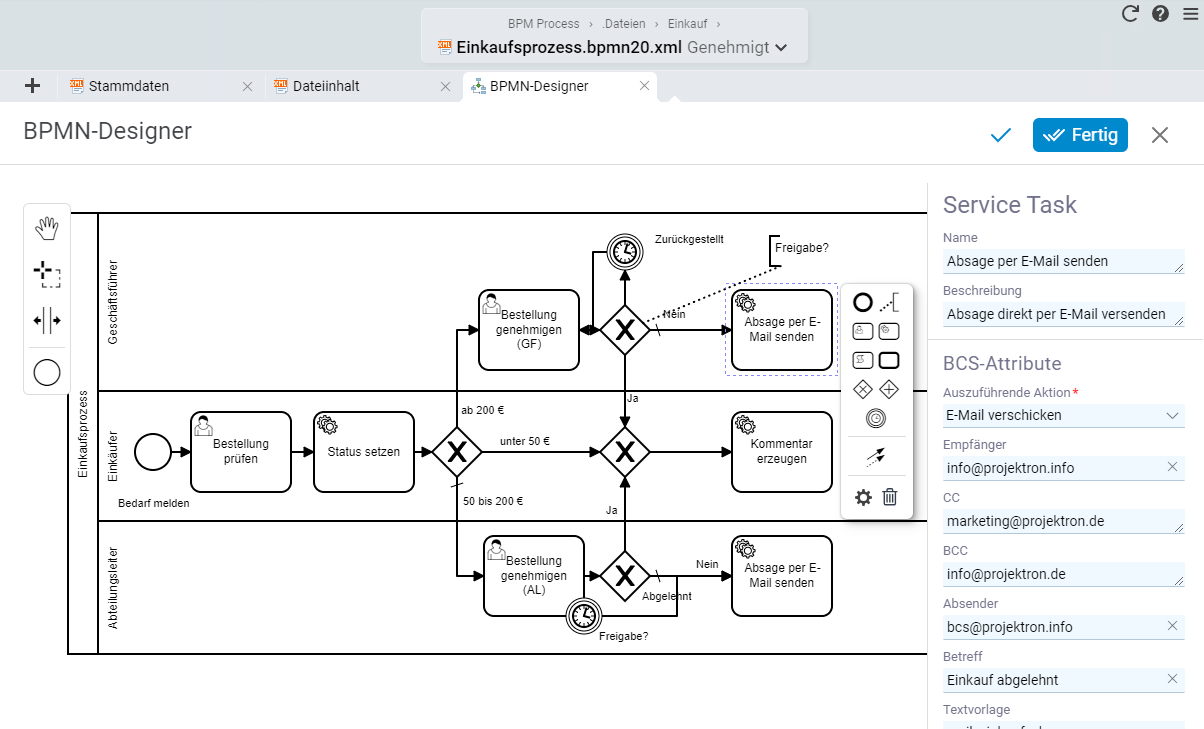The image size is (1204, 729).
Task: Select 'Bestellung genehmigen (AL)' task
Action: tap(534, 576)
